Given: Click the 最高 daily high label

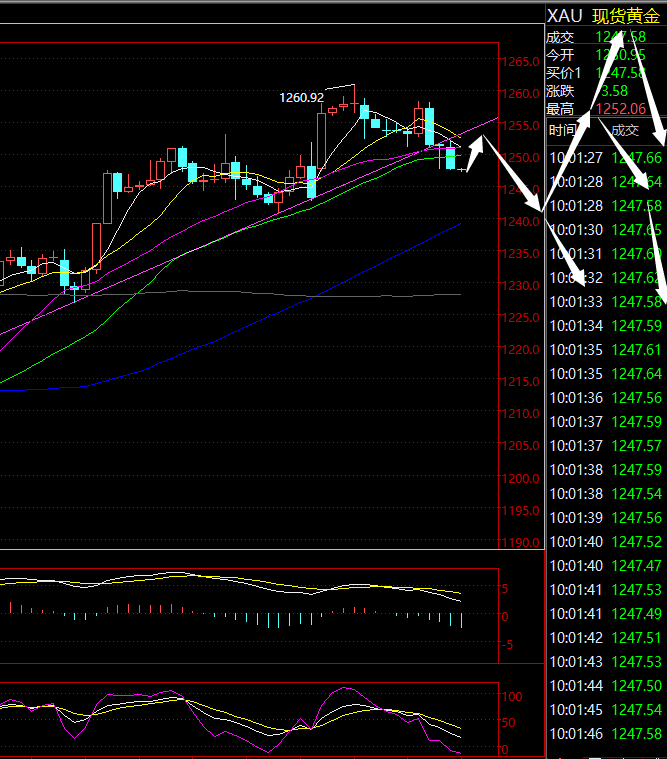Looking at the screenshot, I should click(560, 109).
